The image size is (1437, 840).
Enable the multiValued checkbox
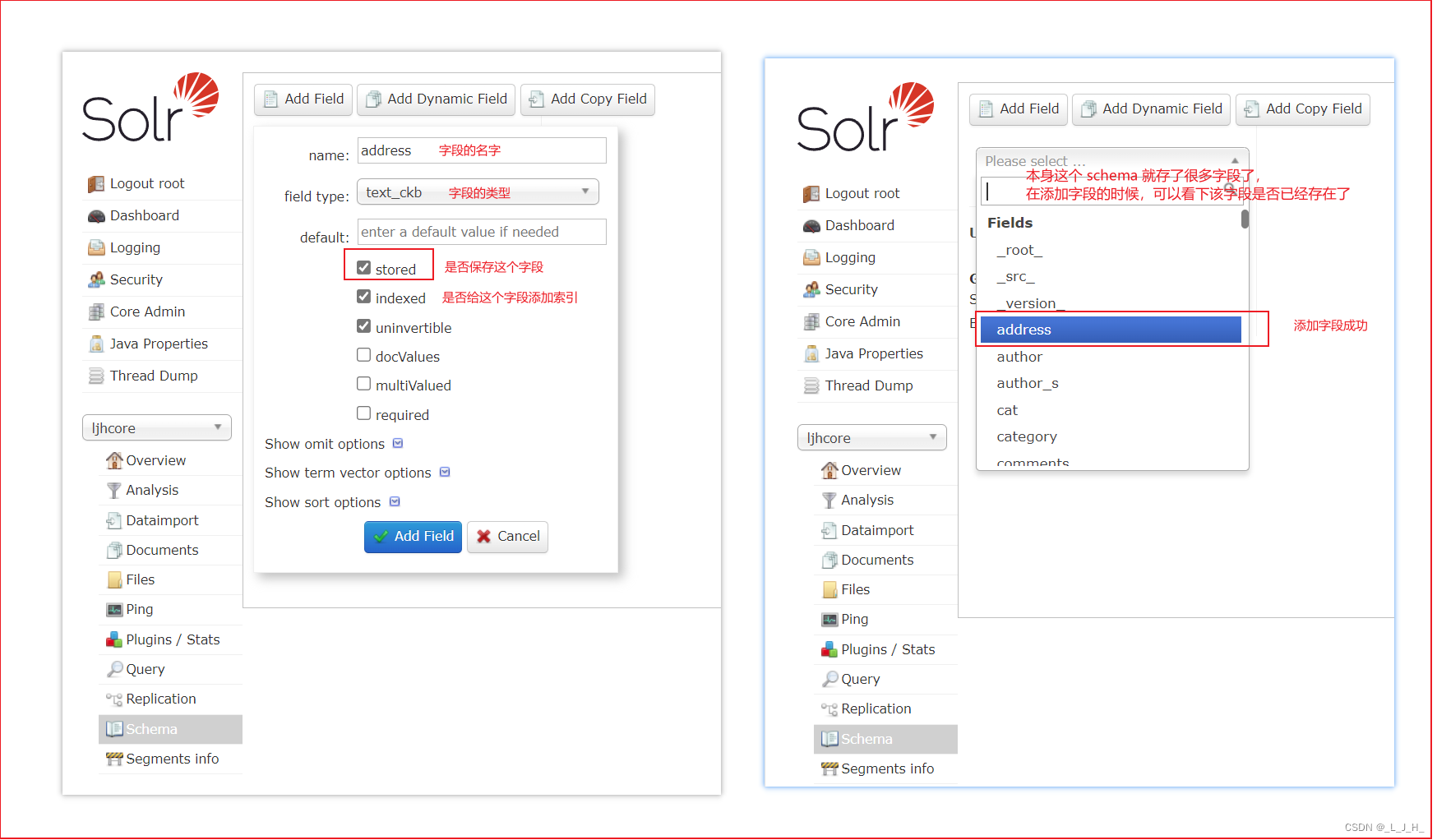click(363, 383)
